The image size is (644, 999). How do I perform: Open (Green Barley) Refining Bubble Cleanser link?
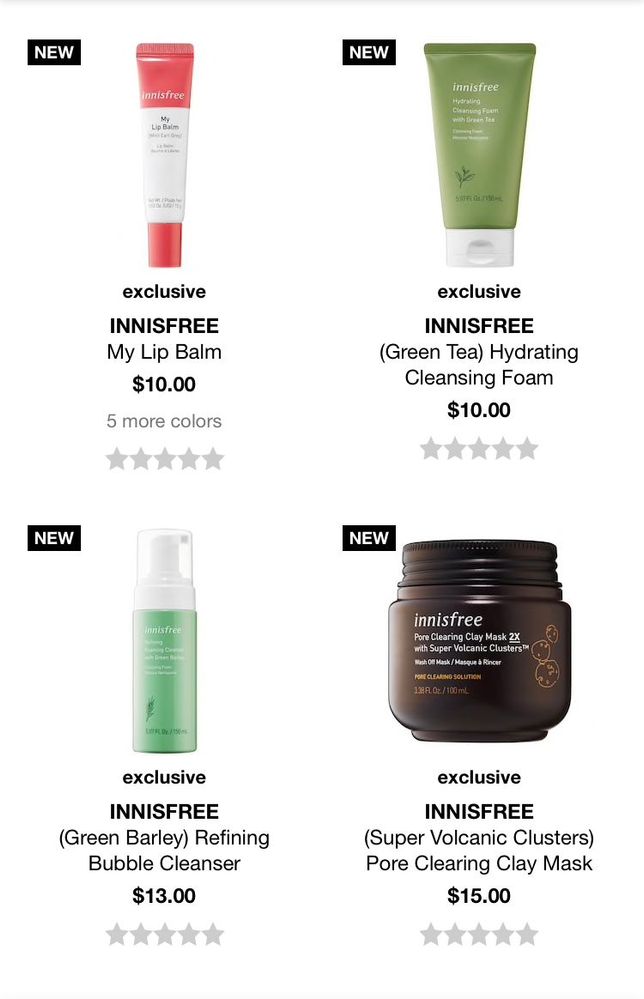point(164,850)
